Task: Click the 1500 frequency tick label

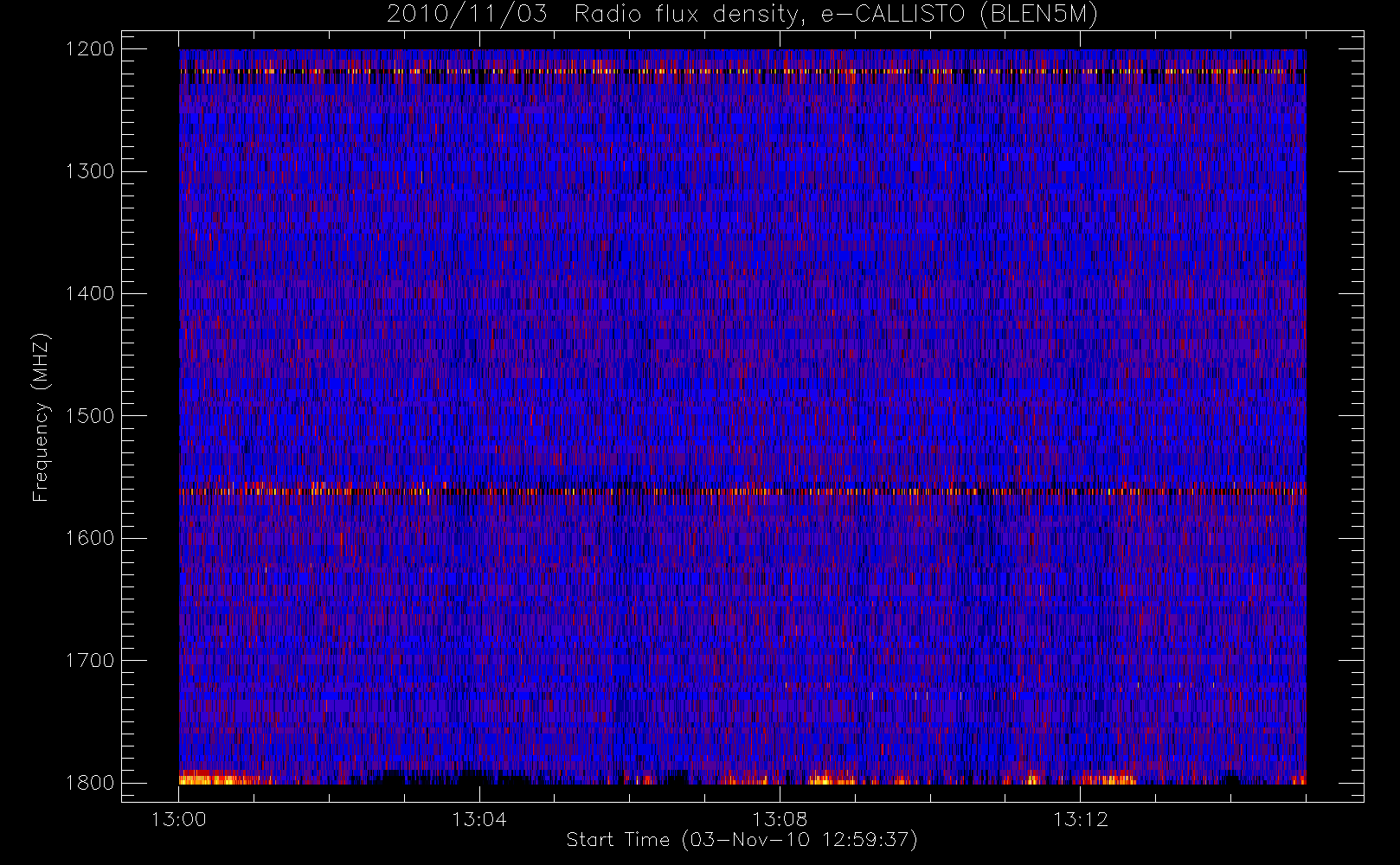Action: coord(90,416)
